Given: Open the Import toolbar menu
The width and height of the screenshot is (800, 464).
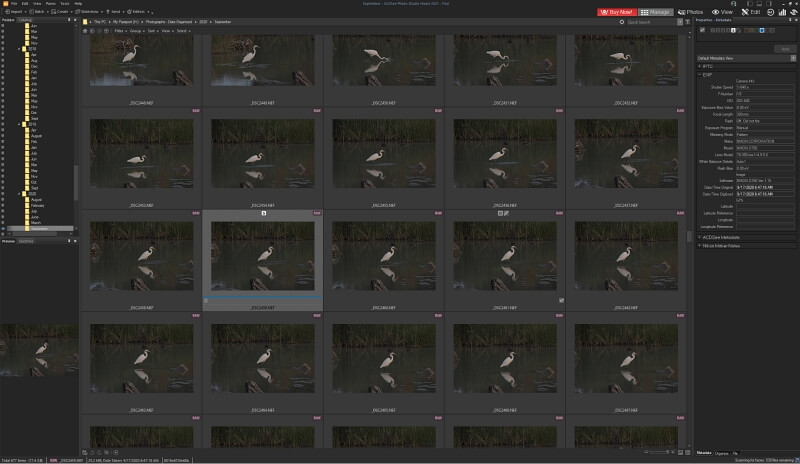Looking at the screenshot, I should [15, 11].
